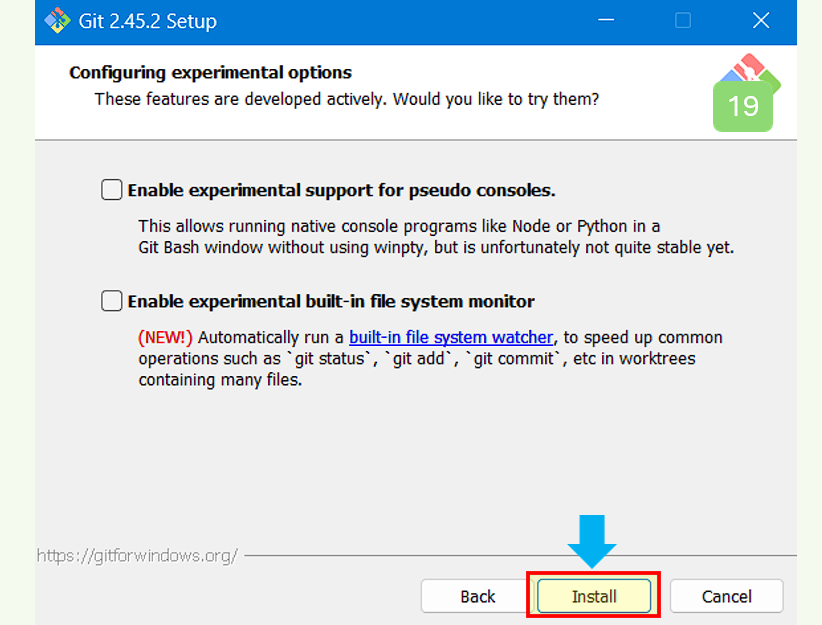The height and width of the screenshot is (625, 822).
Task: Click the 'Git Bash window without using winpty' description line
Action: tap(436, 247)
